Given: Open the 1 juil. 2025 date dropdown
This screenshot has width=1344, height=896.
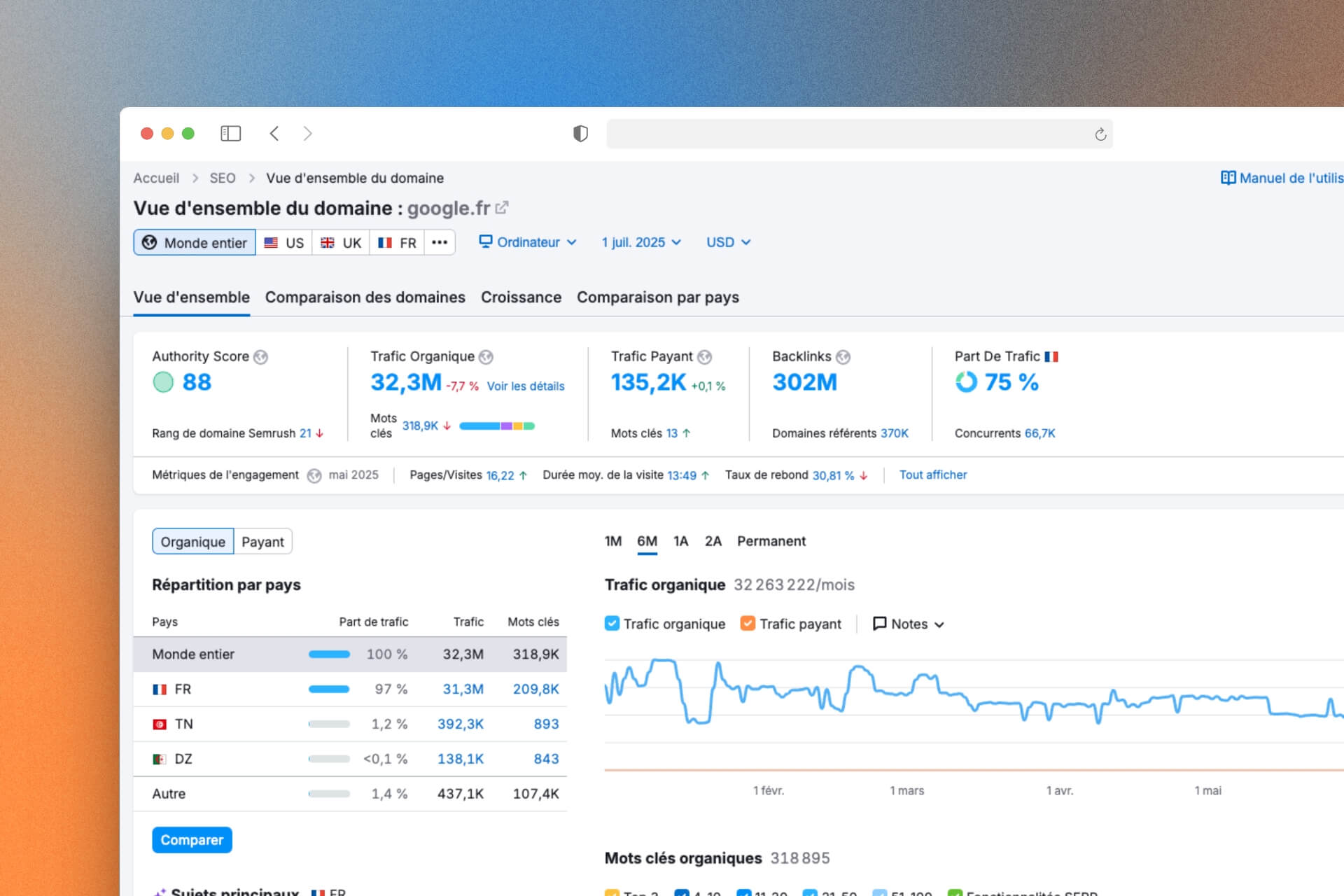Looking at the screenshot, I should tap(641, 242).
